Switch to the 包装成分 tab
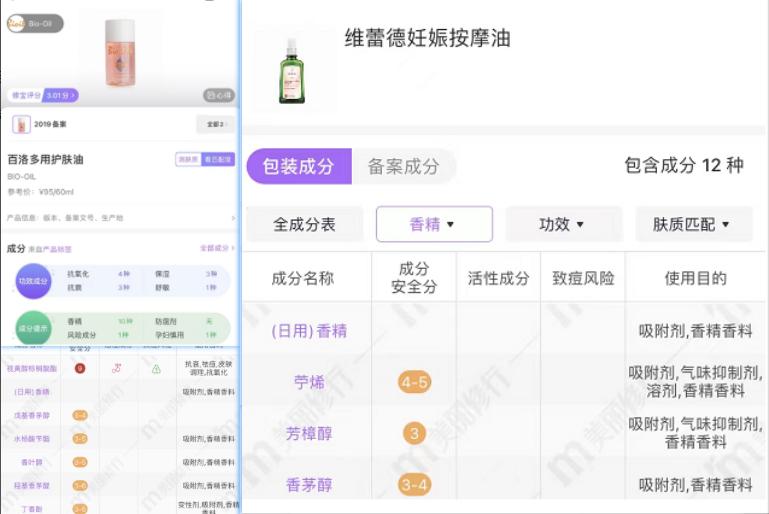This screenshot has height=514, width=769. (x=299, y=166)
